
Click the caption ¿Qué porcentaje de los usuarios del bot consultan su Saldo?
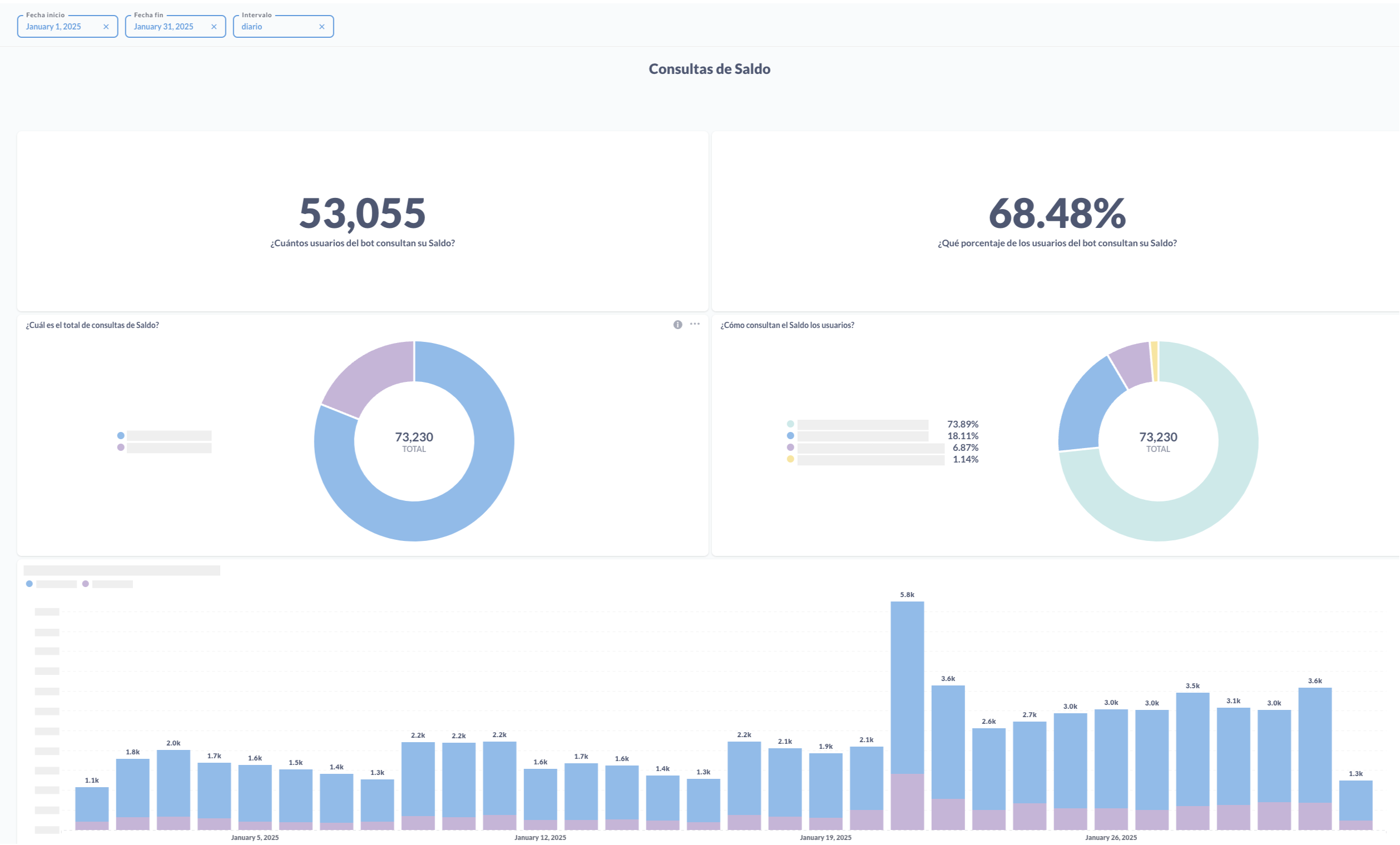(x=1057, y=243)
